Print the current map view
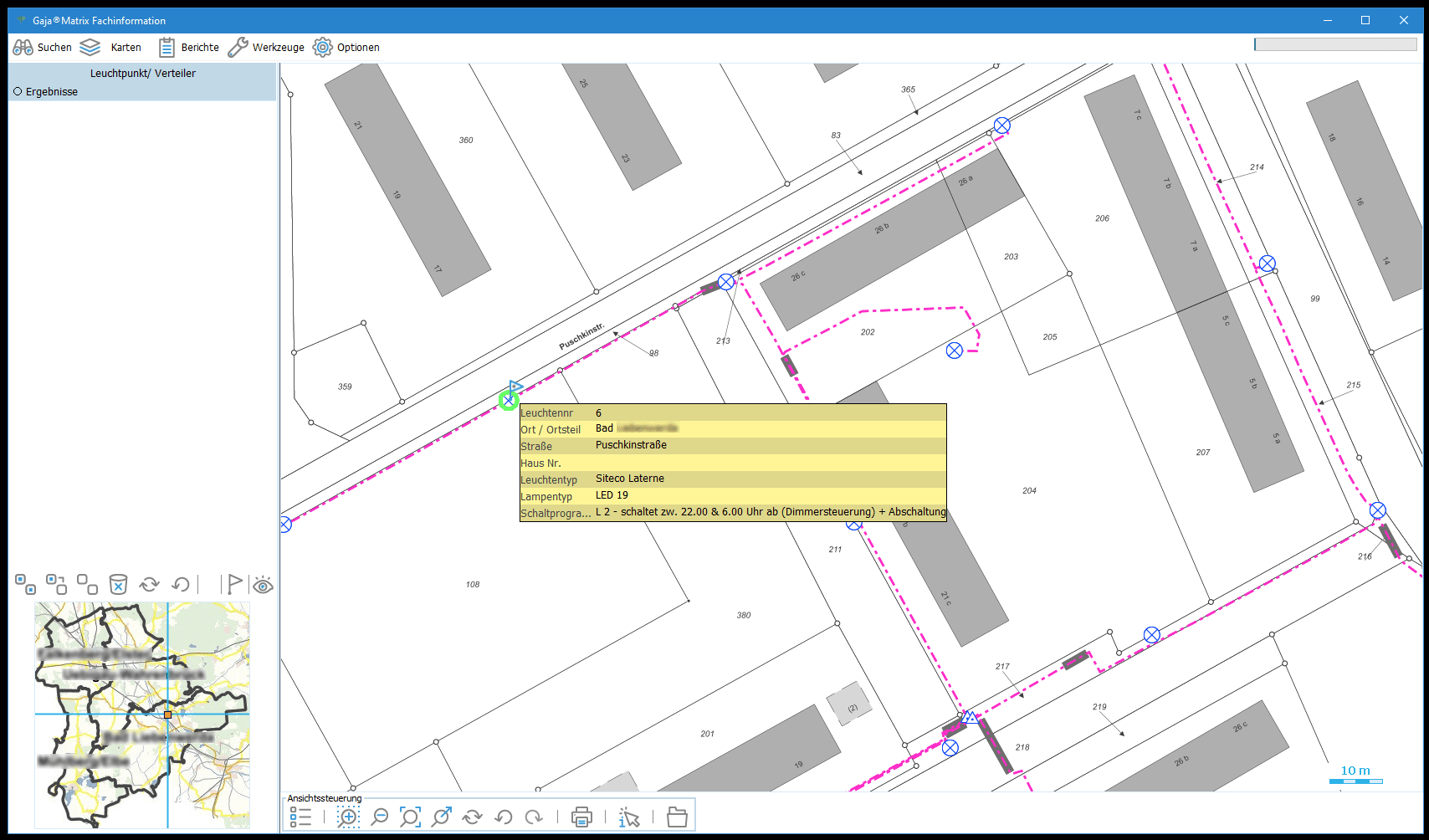This screenshot has width=1429, height=840. (x=581, y=817)
